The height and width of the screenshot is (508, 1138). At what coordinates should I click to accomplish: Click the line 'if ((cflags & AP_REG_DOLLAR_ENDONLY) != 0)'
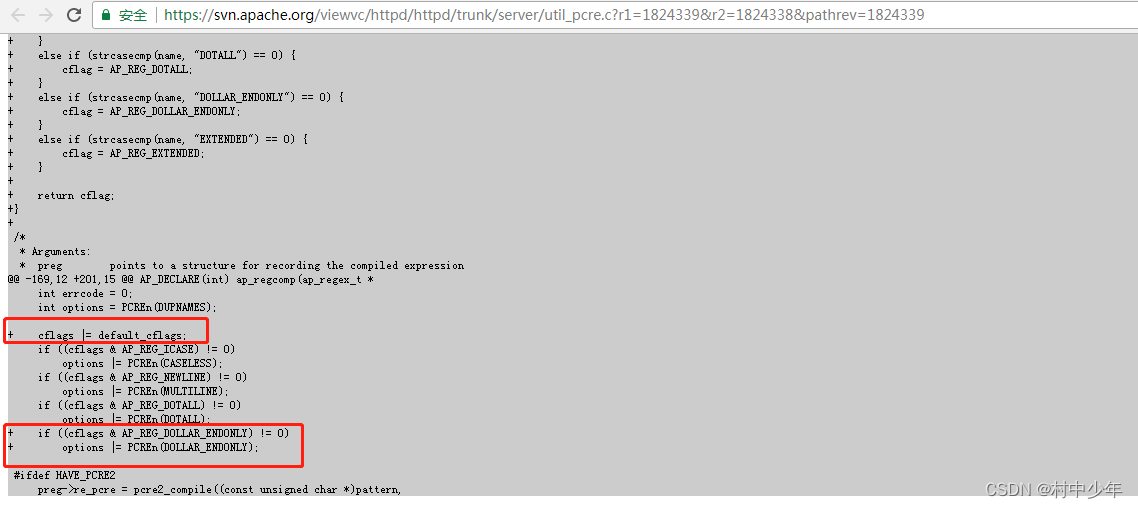(163, 433)
